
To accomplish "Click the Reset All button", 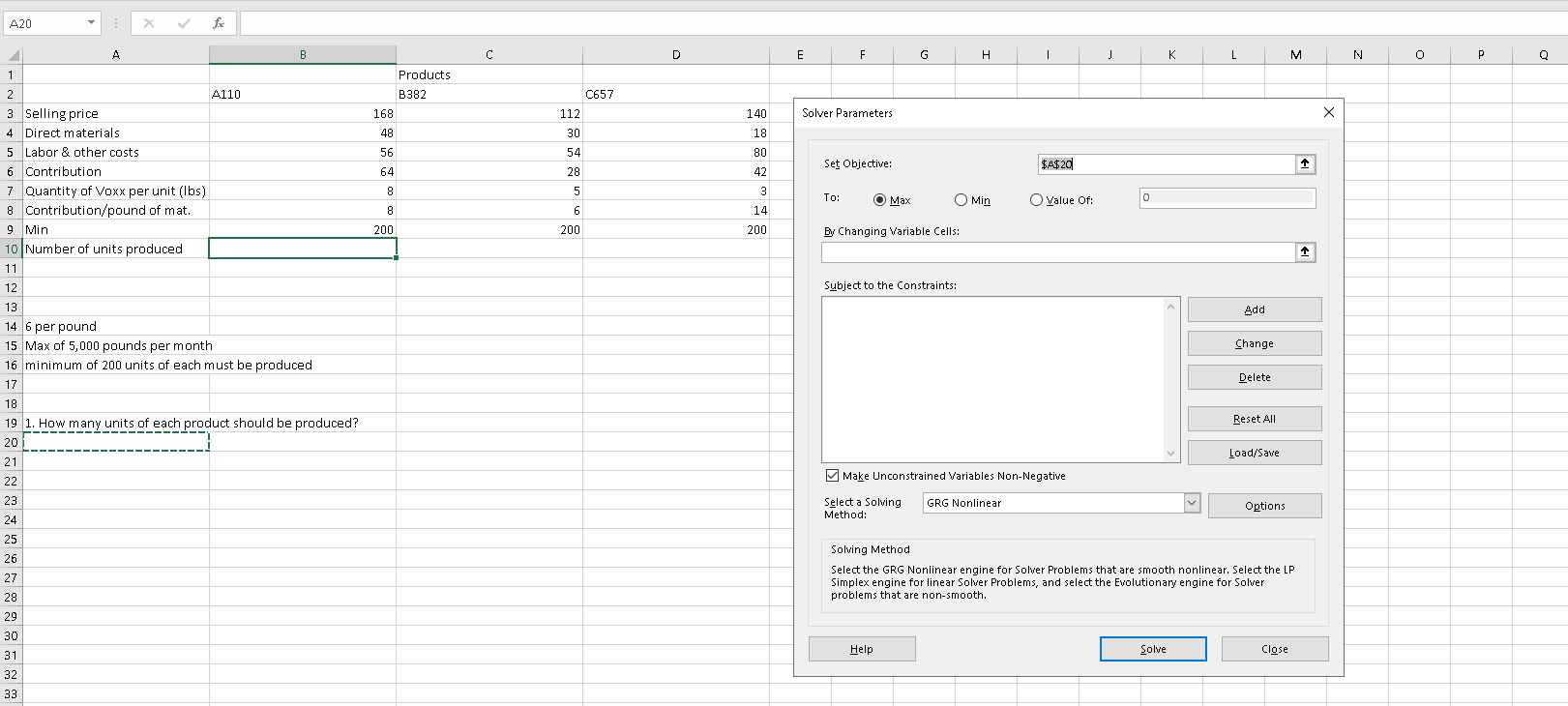I will tap(1255, 419).
